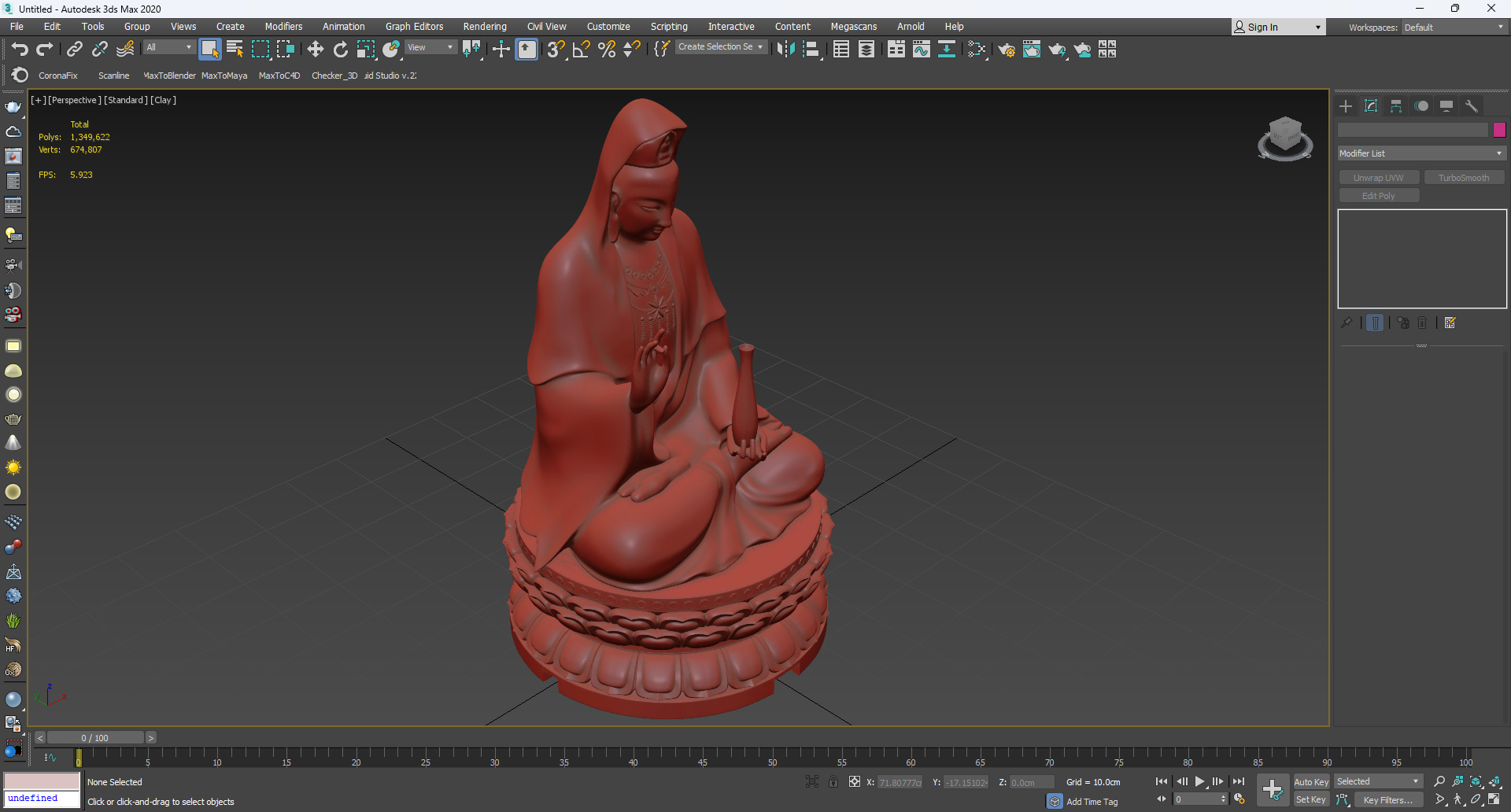Click Render in the Cloud icon
The image size is (1511, 812).
click(x=1083, y=50)
